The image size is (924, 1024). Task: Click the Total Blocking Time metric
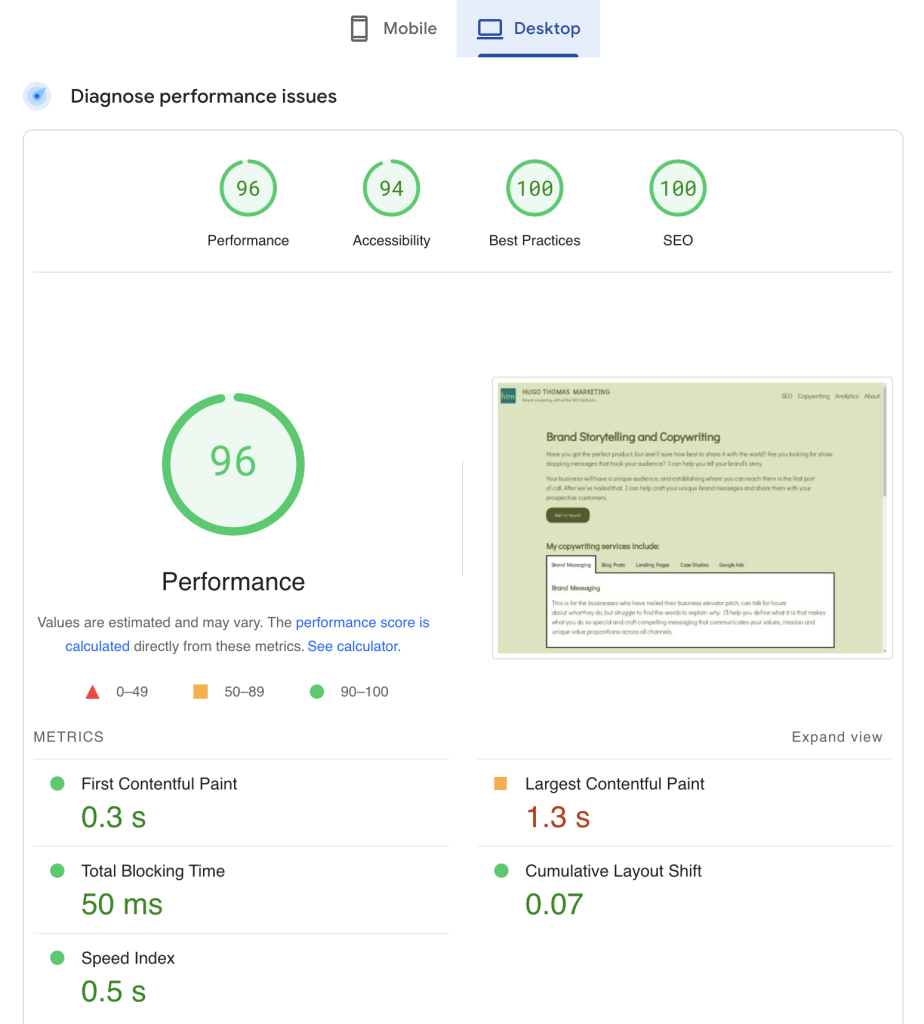point(153,871)
